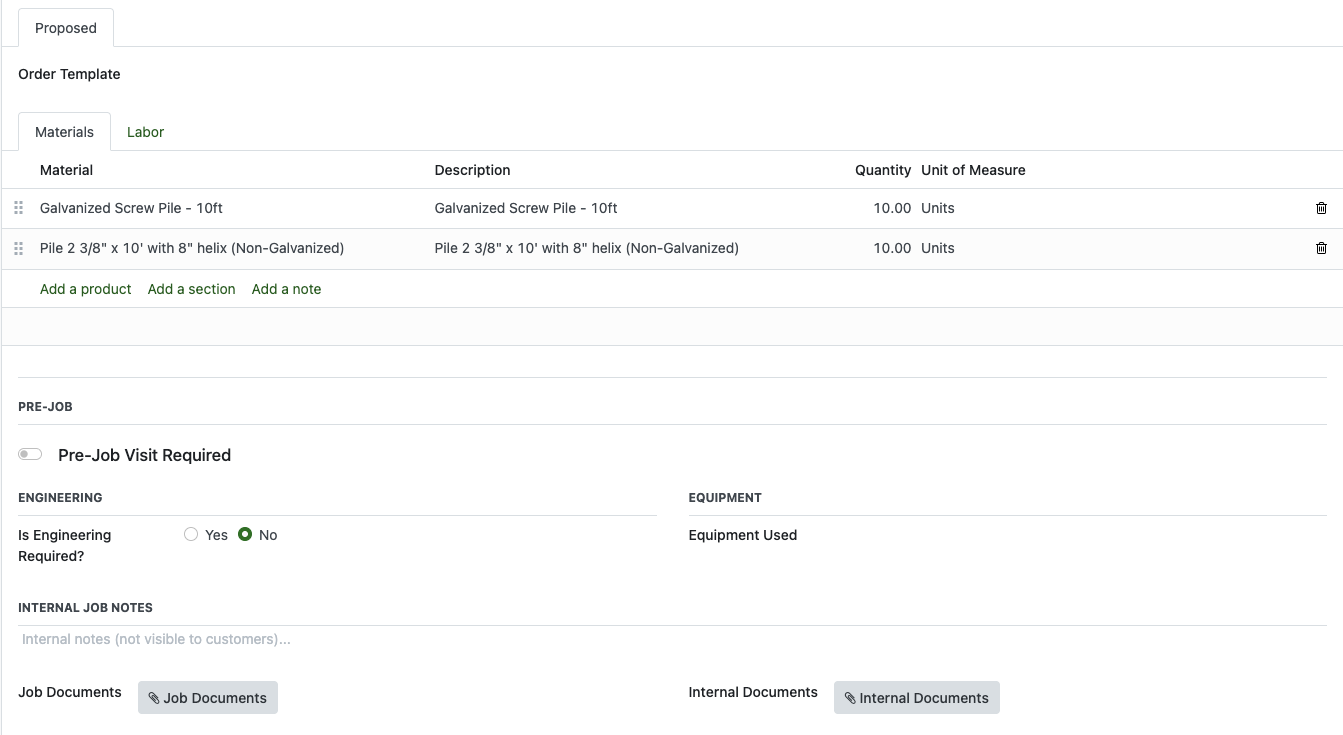Delete the Galvanized Screw Pile - 10ft row

[1321, 208]
